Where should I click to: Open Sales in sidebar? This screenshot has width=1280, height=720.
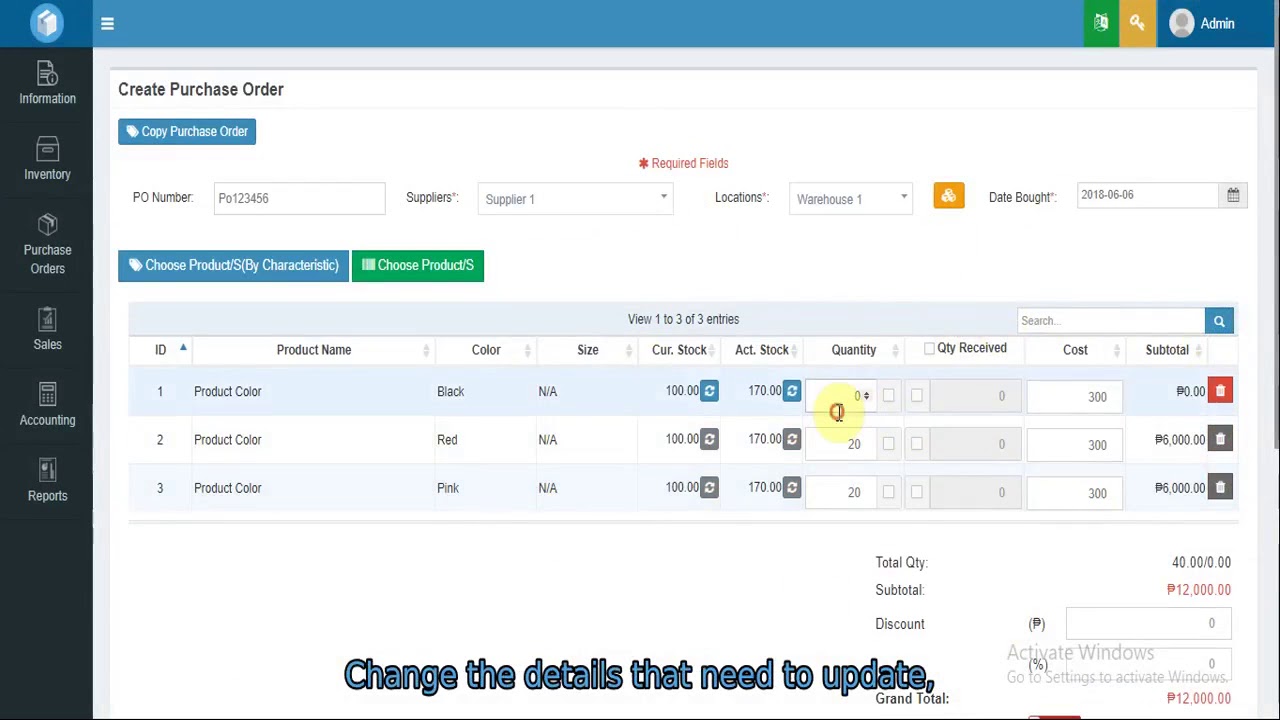(47, 330)
